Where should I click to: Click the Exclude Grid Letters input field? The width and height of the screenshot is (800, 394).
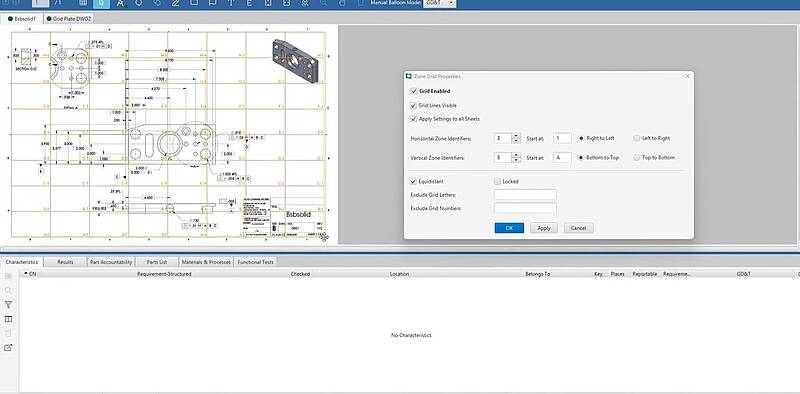point(525,194)
